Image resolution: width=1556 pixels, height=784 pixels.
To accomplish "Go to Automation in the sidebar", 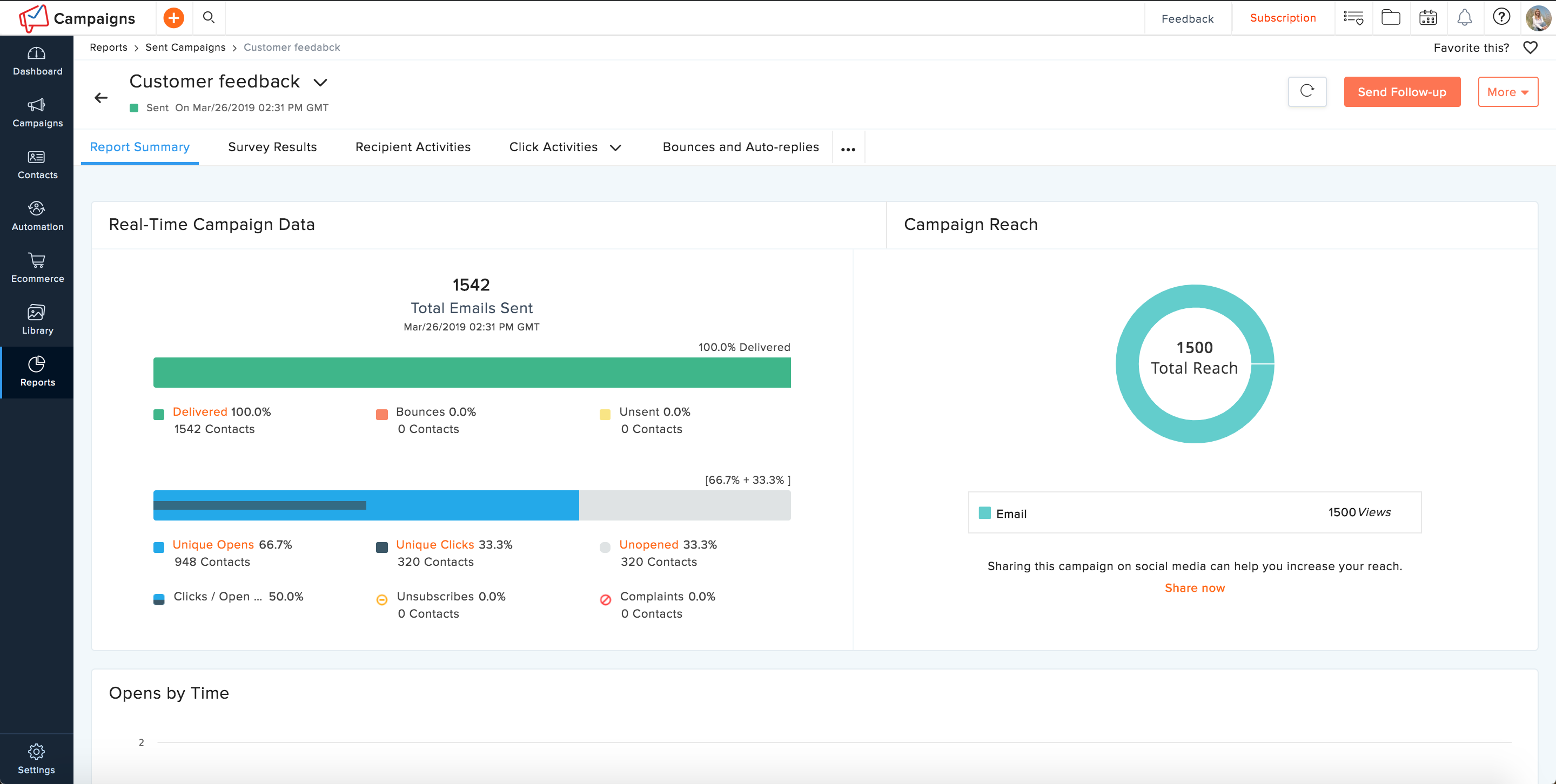I will click(x=37, y=216).
